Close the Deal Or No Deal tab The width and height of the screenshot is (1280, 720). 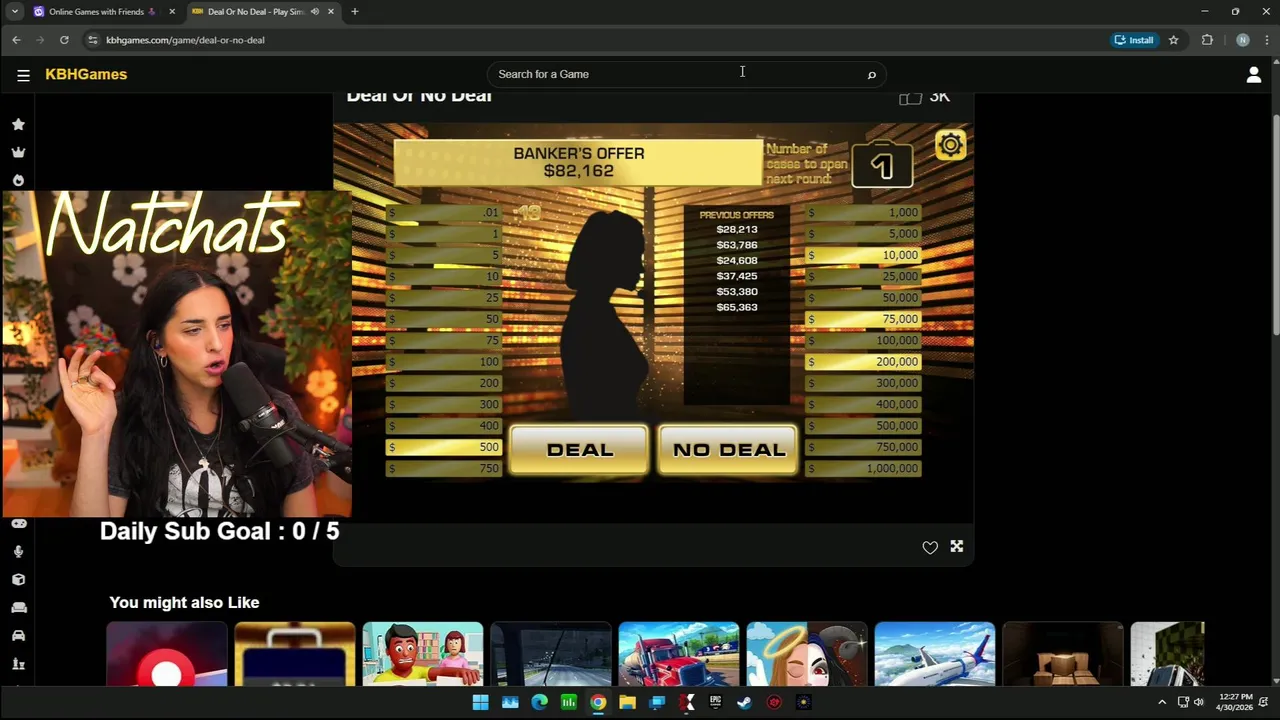331,12
